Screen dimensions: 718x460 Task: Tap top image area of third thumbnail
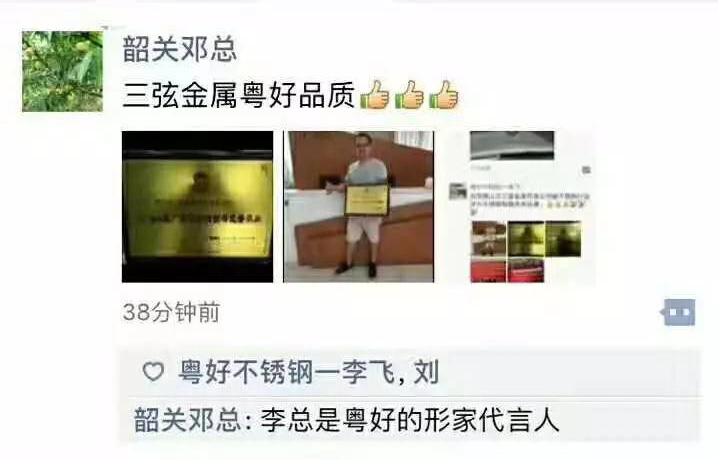512,145
